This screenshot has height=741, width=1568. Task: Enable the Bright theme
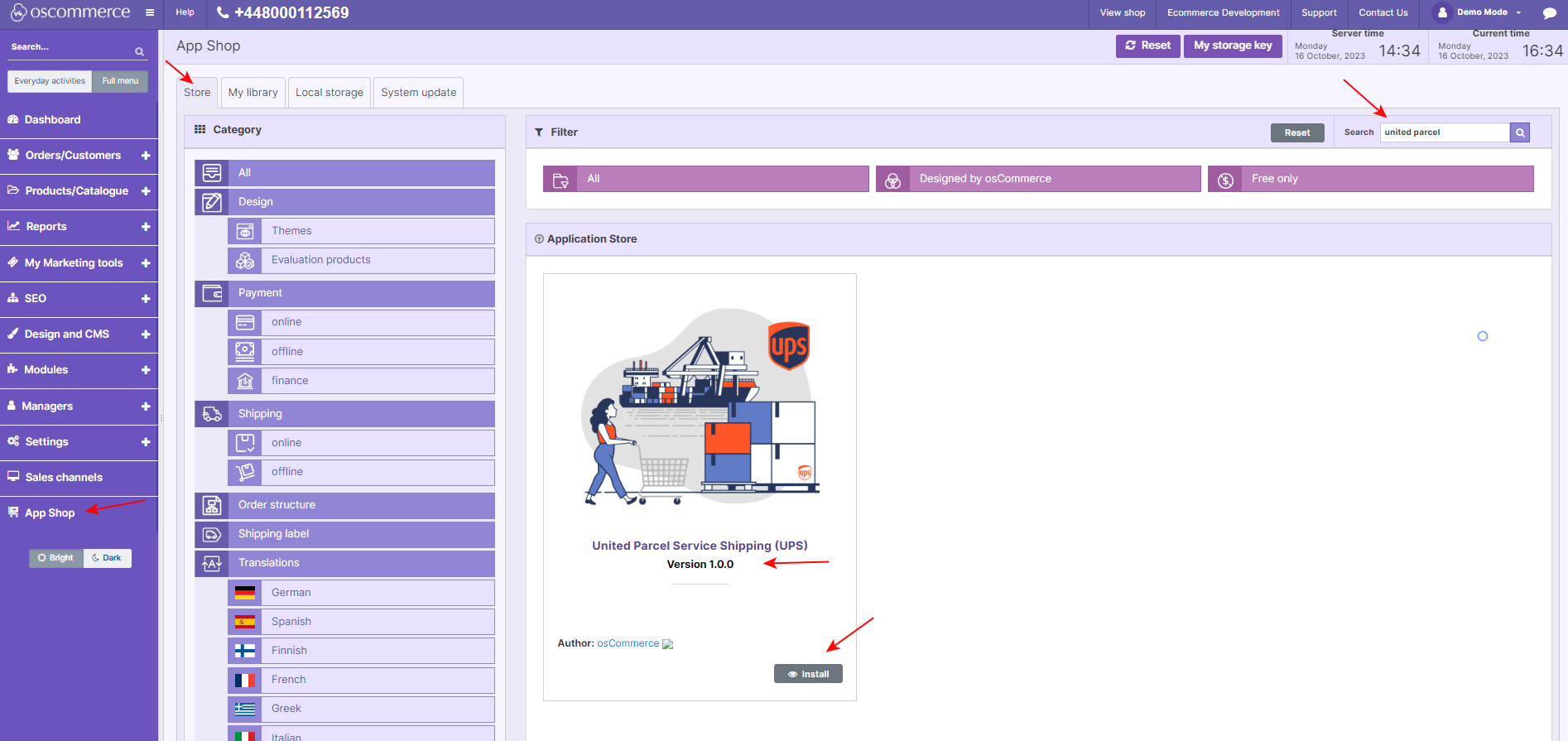coord(55,558)
